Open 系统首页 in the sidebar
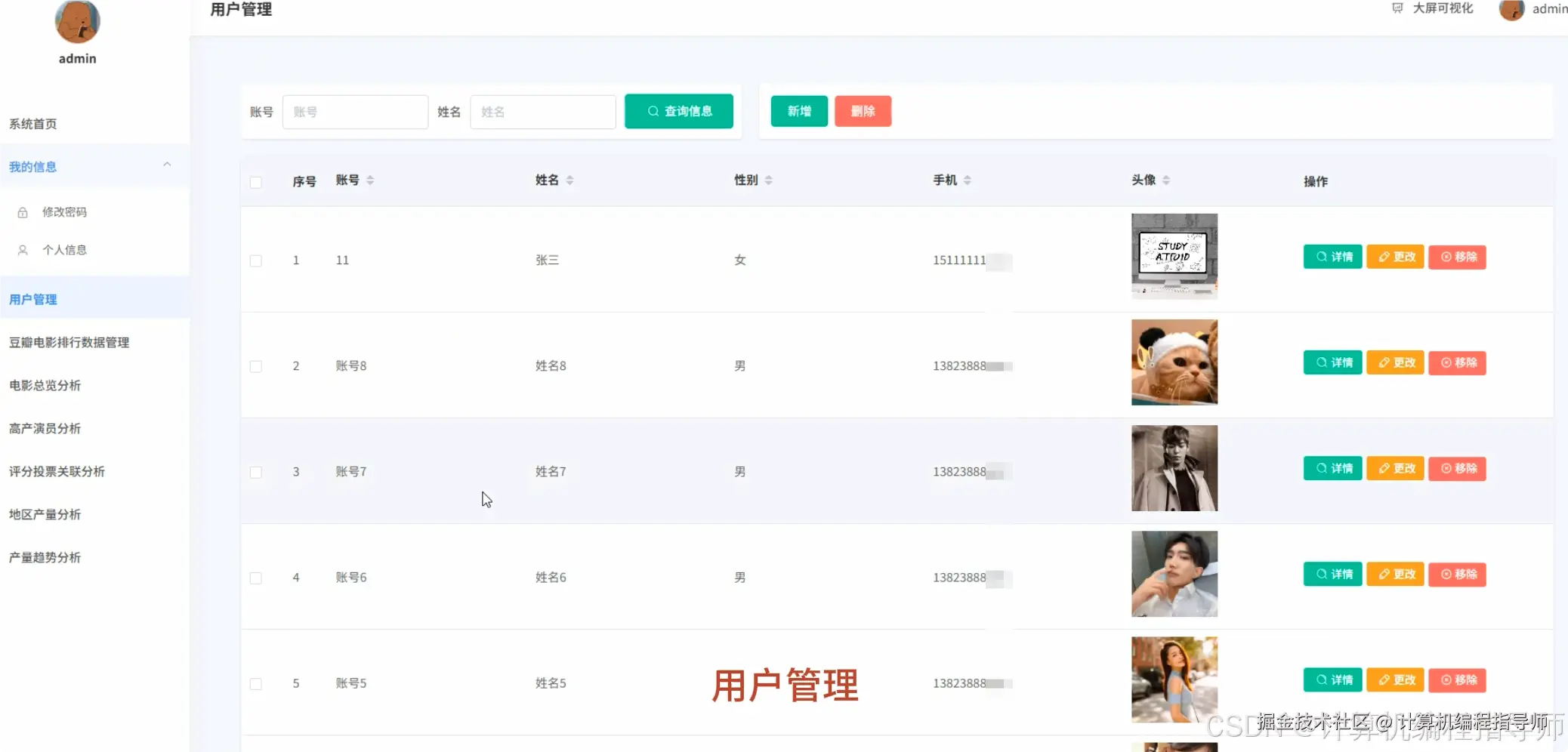Image resolution: width=1568 pixels, height=752 pixels. pyautogui.click(x=33, y=124)
